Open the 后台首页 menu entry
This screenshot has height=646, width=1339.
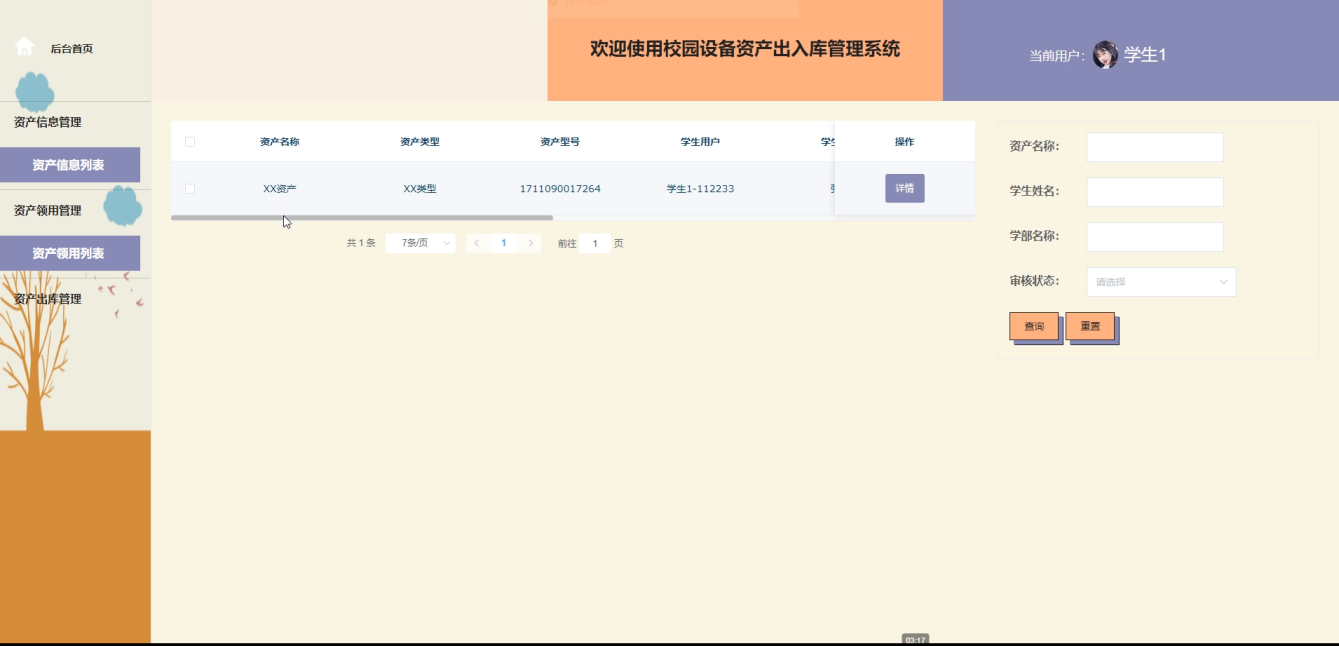point(72,49)
